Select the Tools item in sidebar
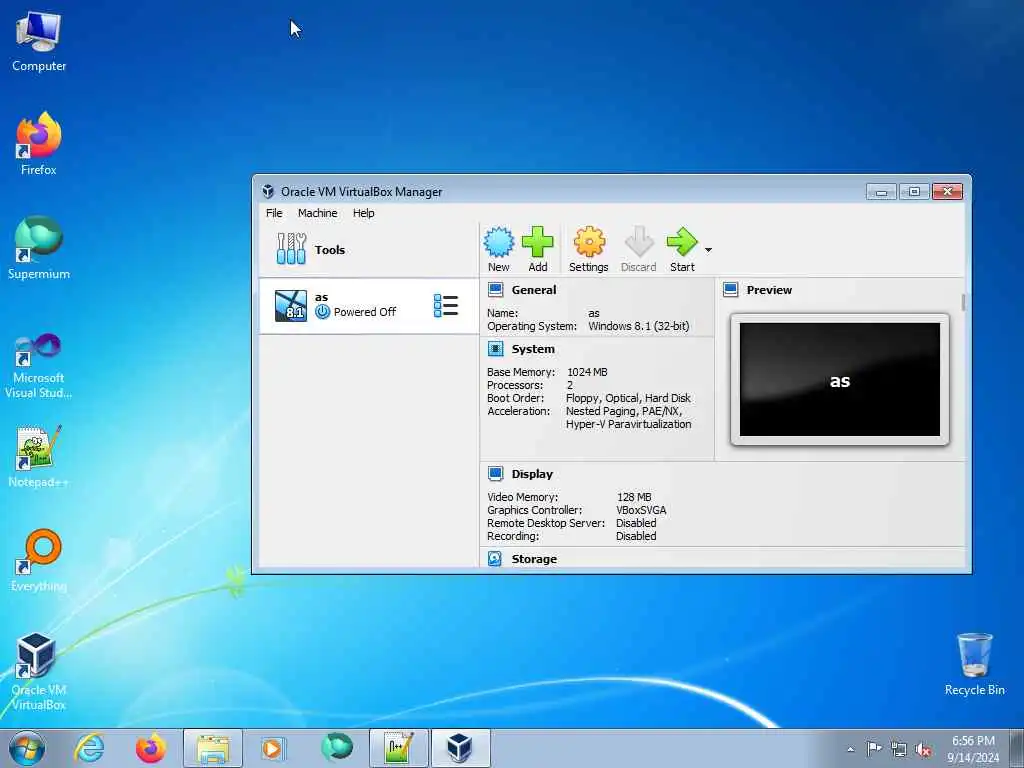 point(369,249)
